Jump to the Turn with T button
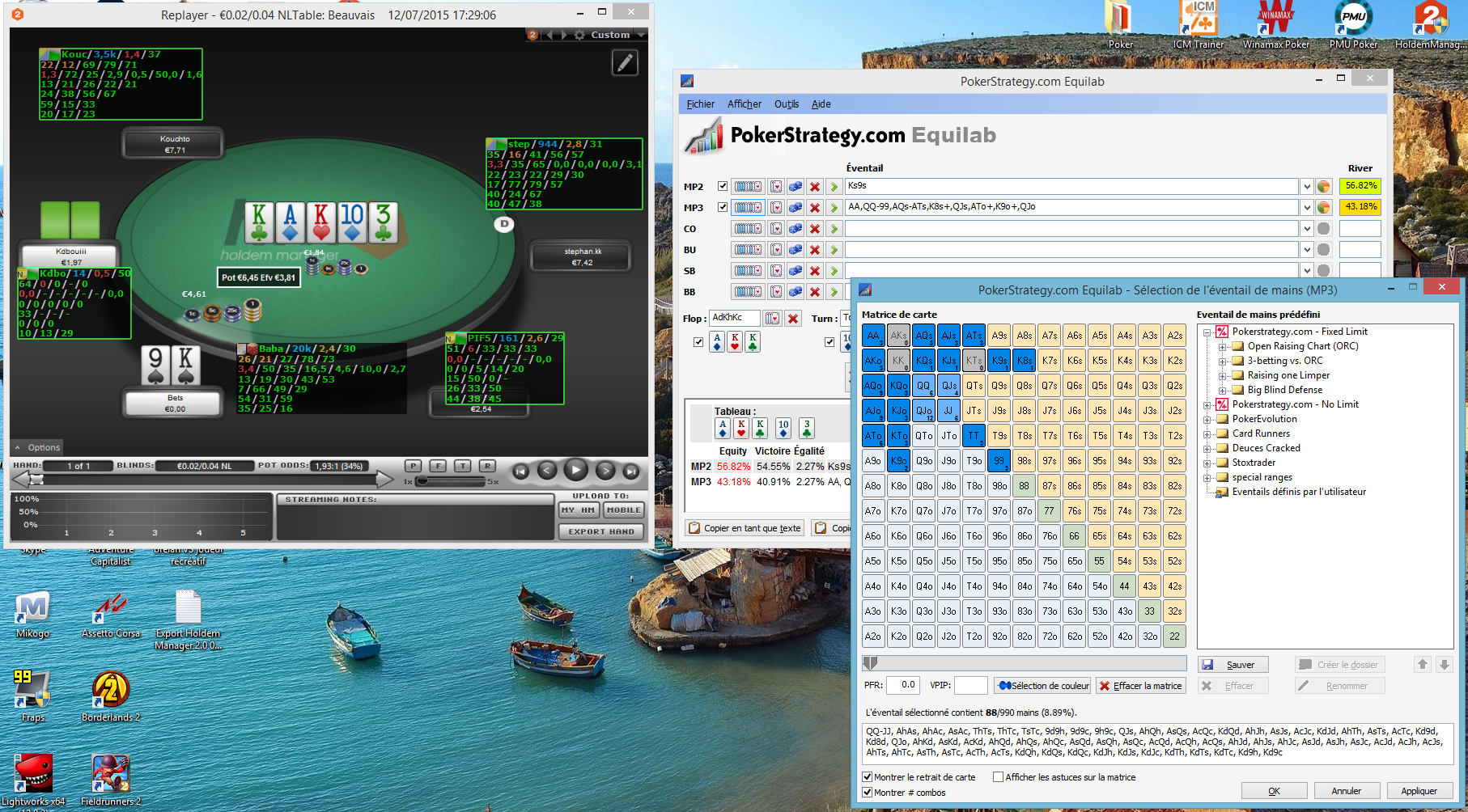The image size is (1468, 812). click(x=462, y=466)
